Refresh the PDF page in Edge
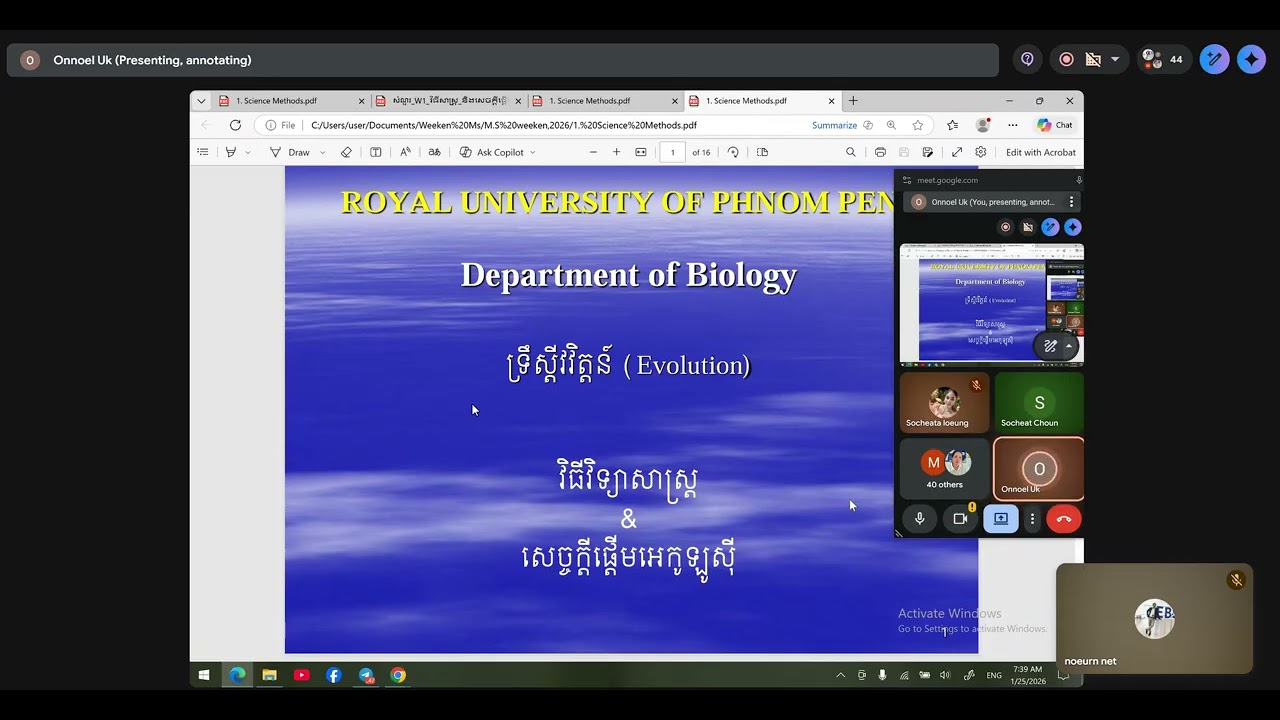The image size is (1280, 720). pos(235,125)
